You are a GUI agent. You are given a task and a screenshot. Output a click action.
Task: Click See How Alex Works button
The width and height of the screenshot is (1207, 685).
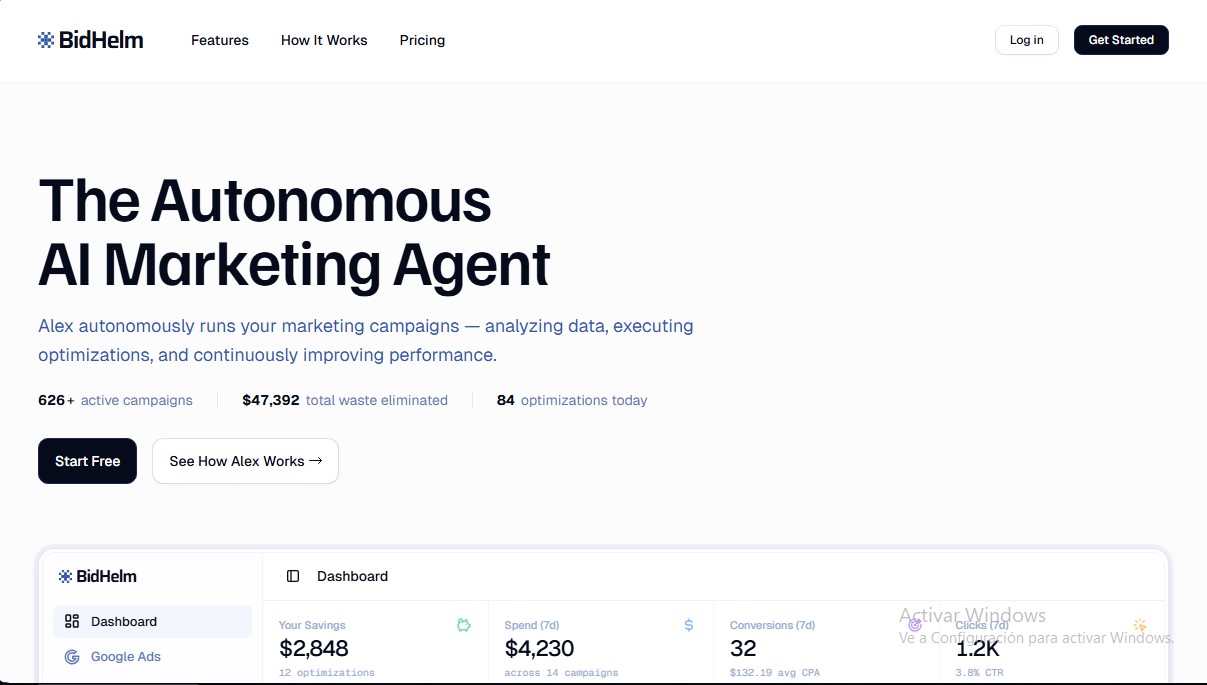(x=245, y=461)
